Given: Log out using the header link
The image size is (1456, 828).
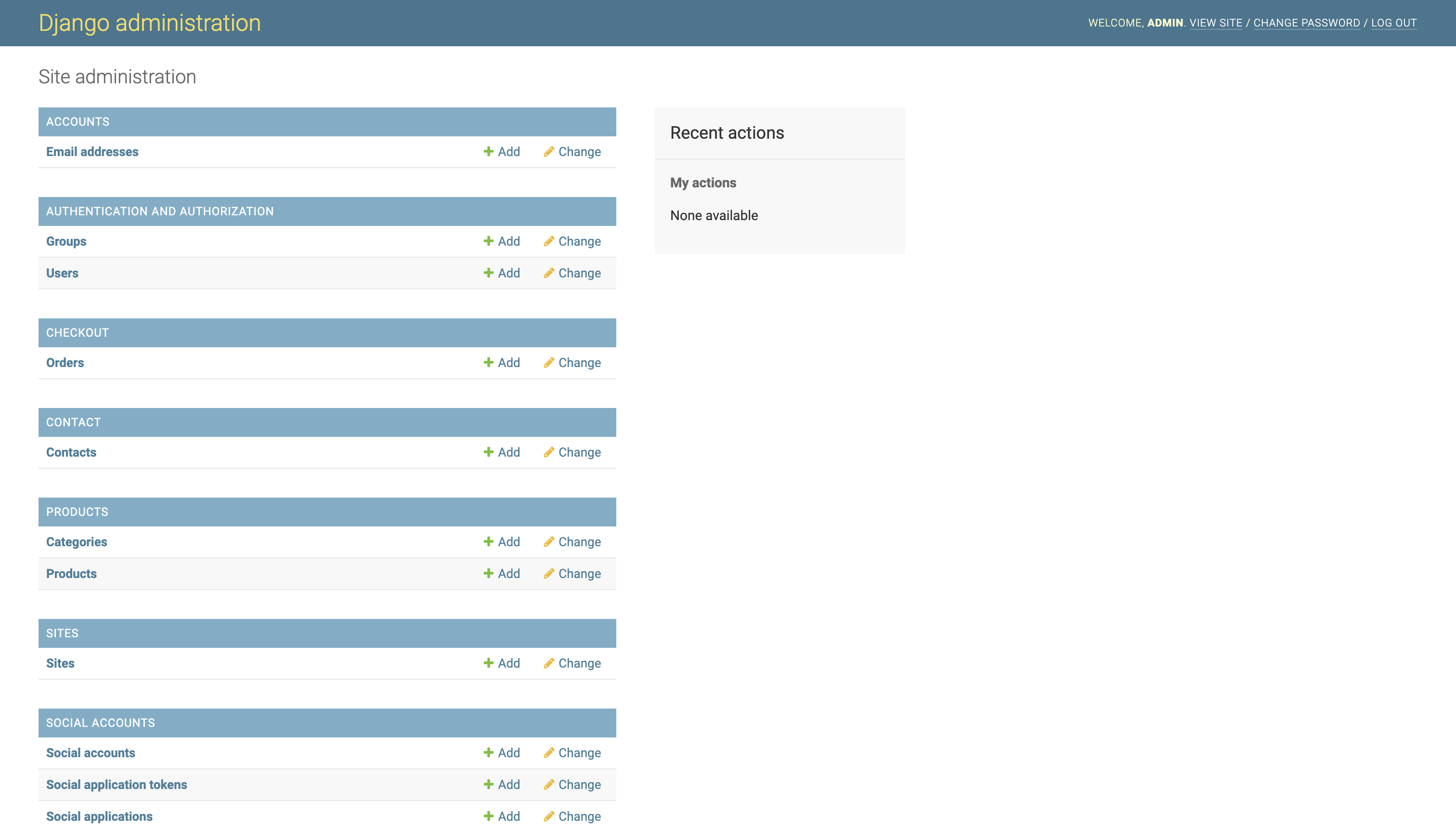Looking at the screenshot, I should (x=1393, y=23).
